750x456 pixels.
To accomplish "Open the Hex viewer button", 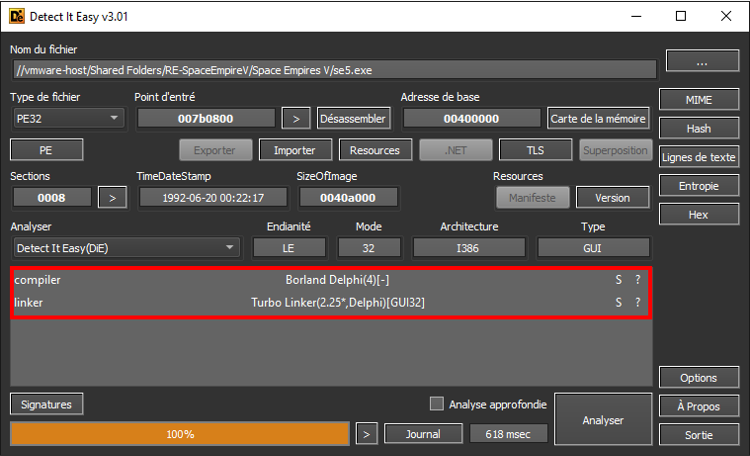I will point(699,214).
